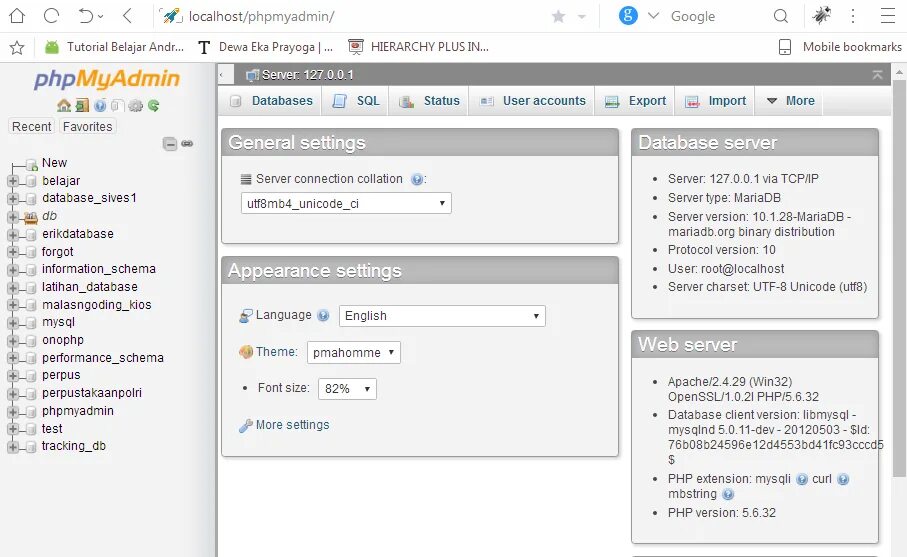Switch to the SQL tab

click(356, 101)
